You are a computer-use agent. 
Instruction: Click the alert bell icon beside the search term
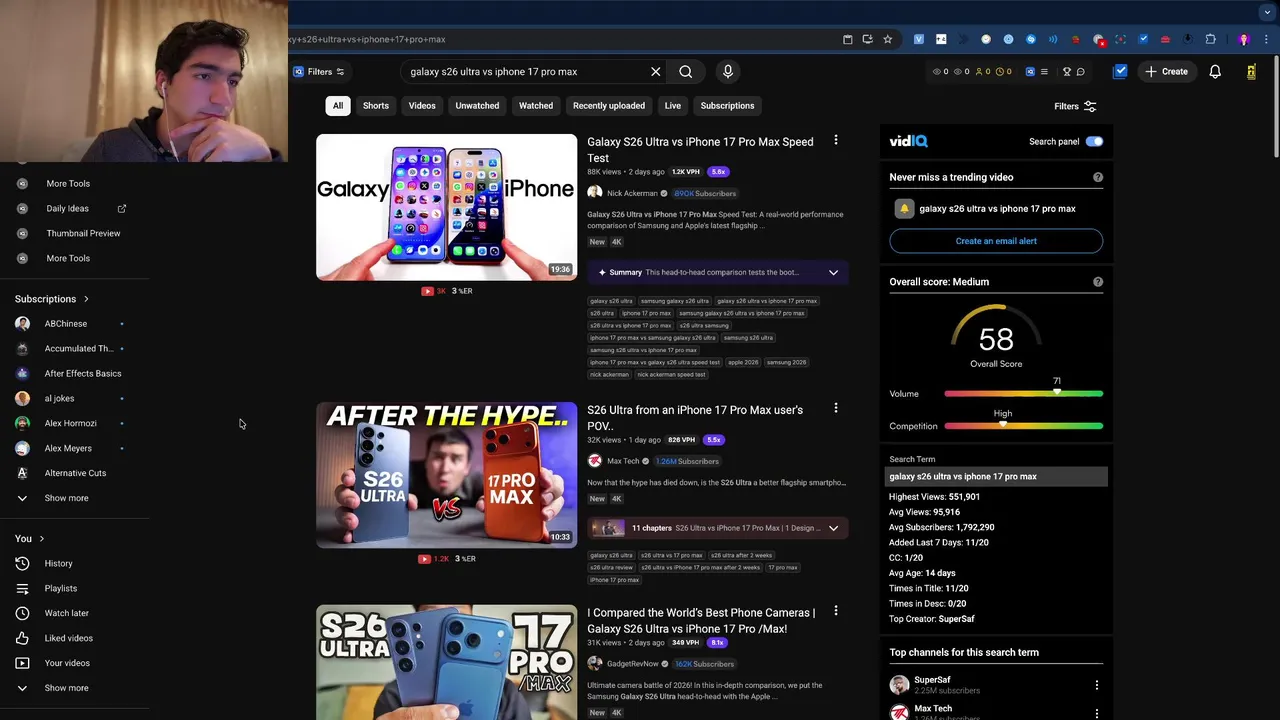point(904,209)
